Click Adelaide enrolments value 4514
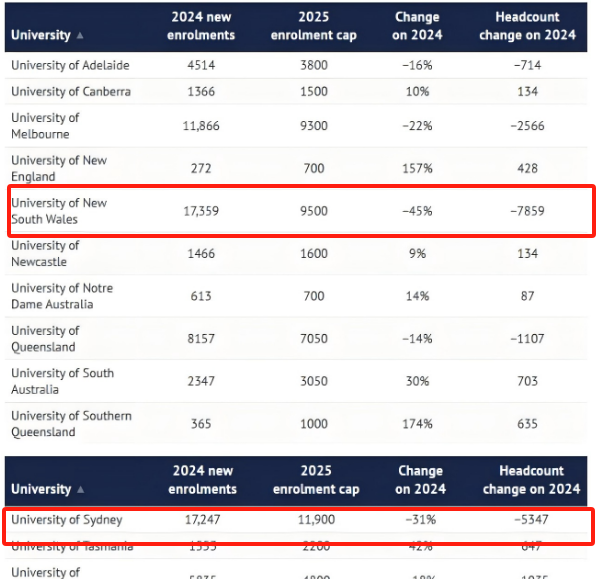The image size is (602, 579). coord(201,65)
